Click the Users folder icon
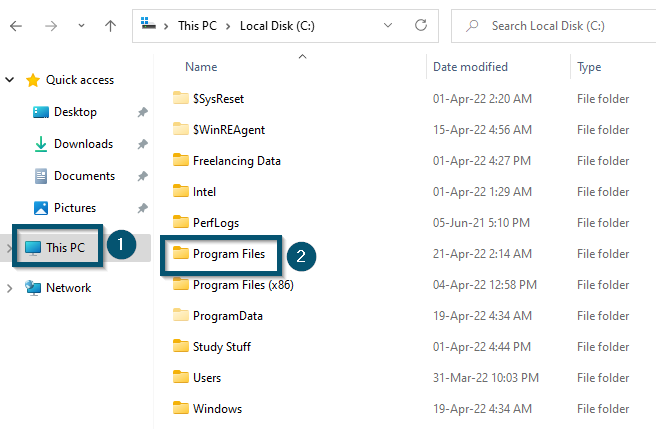The image size is (656, 429). (x=181, y=376)
